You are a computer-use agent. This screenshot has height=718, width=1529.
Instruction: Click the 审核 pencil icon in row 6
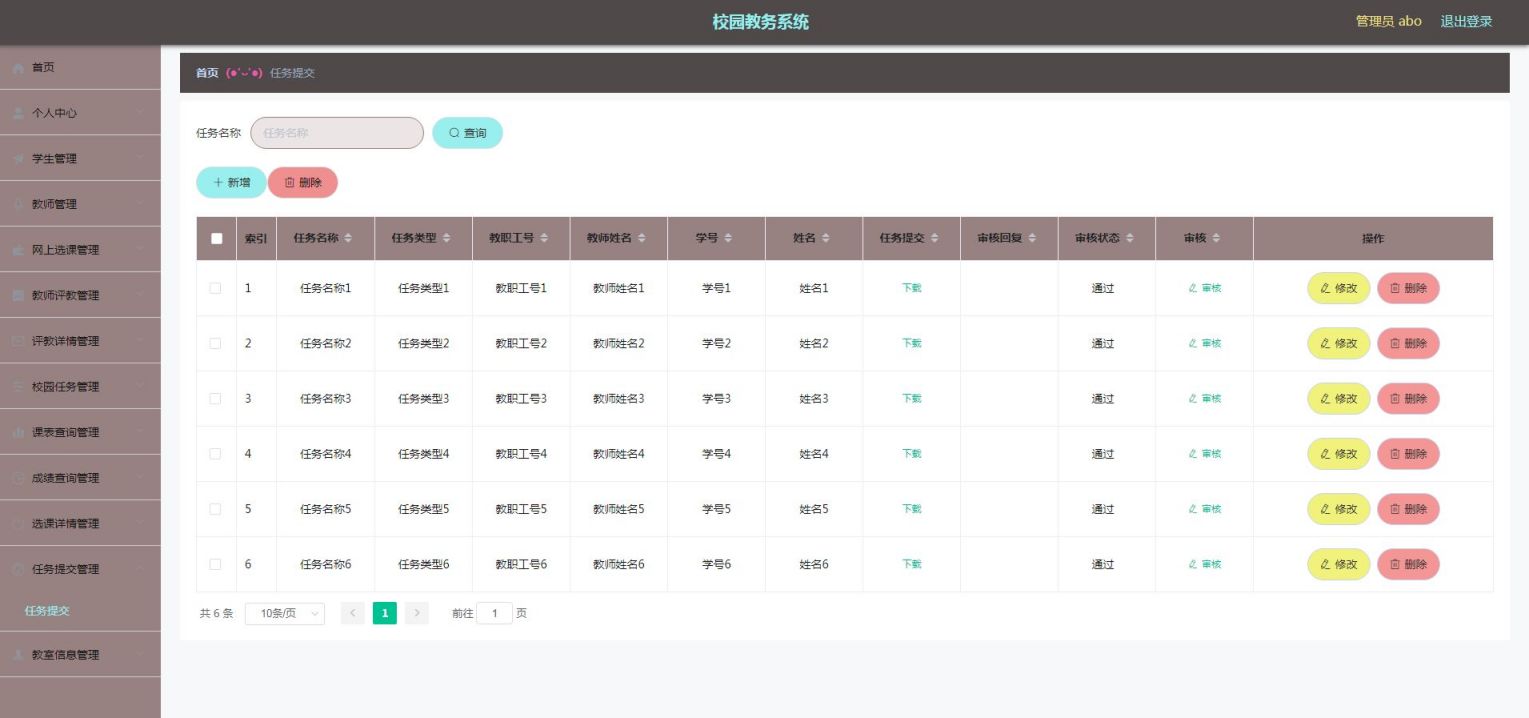(x=1193, y=564)
